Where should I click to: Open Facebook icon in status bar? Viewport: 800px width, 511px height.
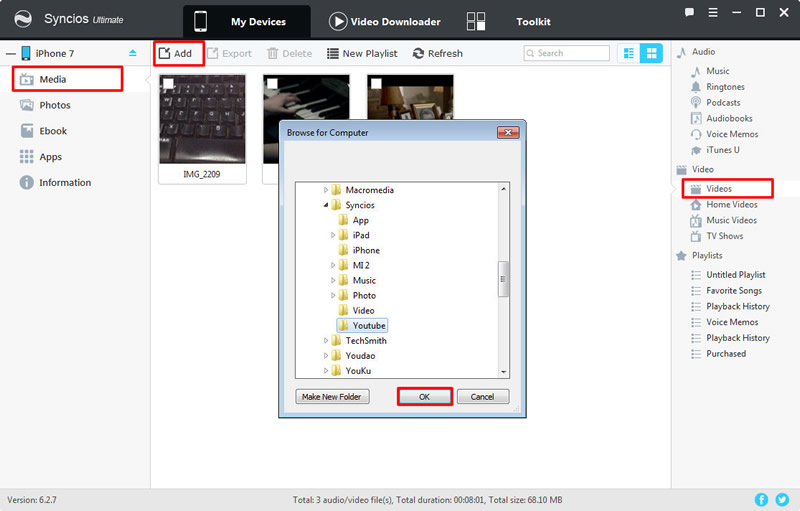tap(761, 499)
